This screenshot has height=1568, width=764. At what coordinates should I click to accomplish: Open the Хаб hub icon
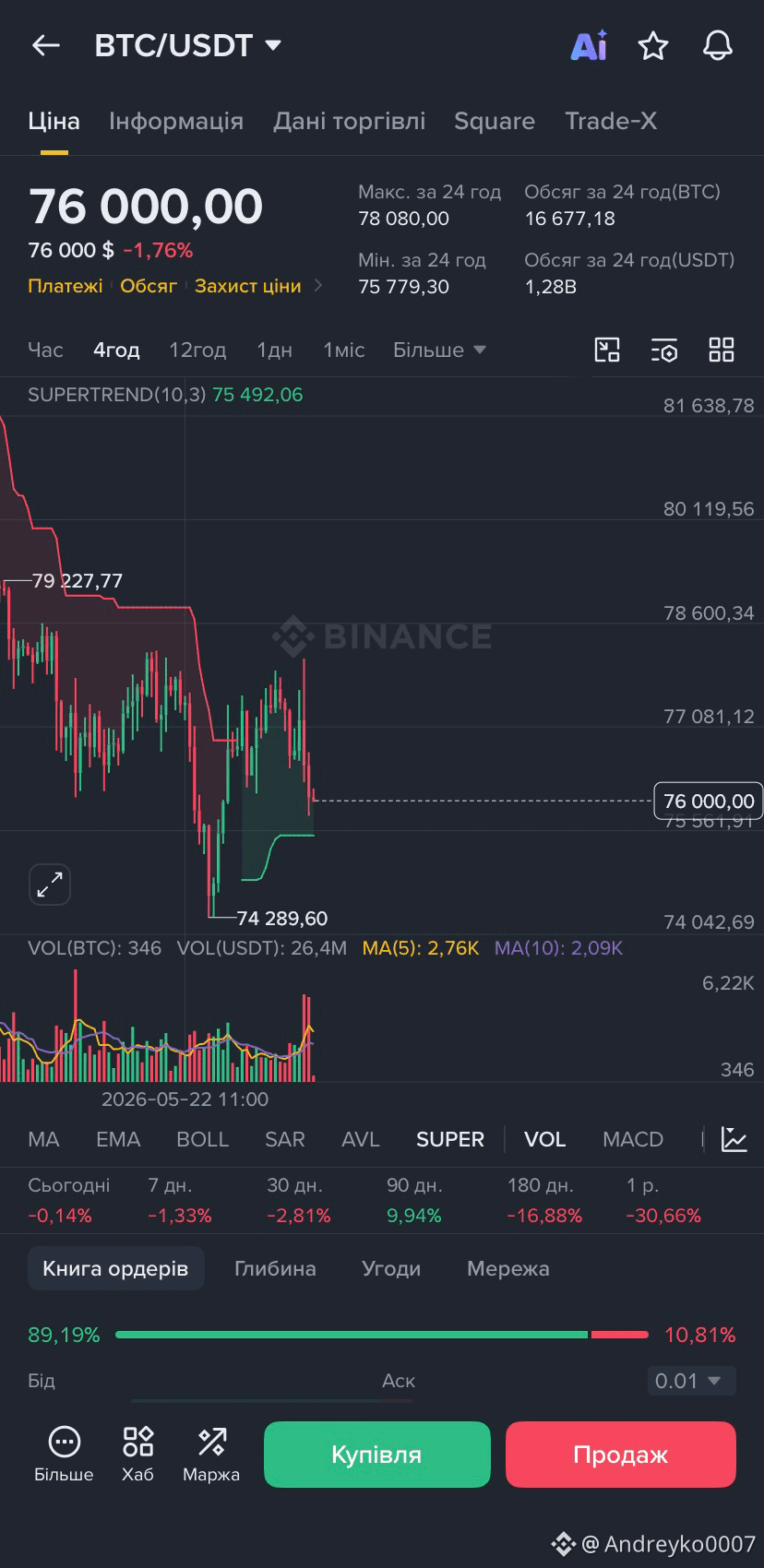point(137,1454)
